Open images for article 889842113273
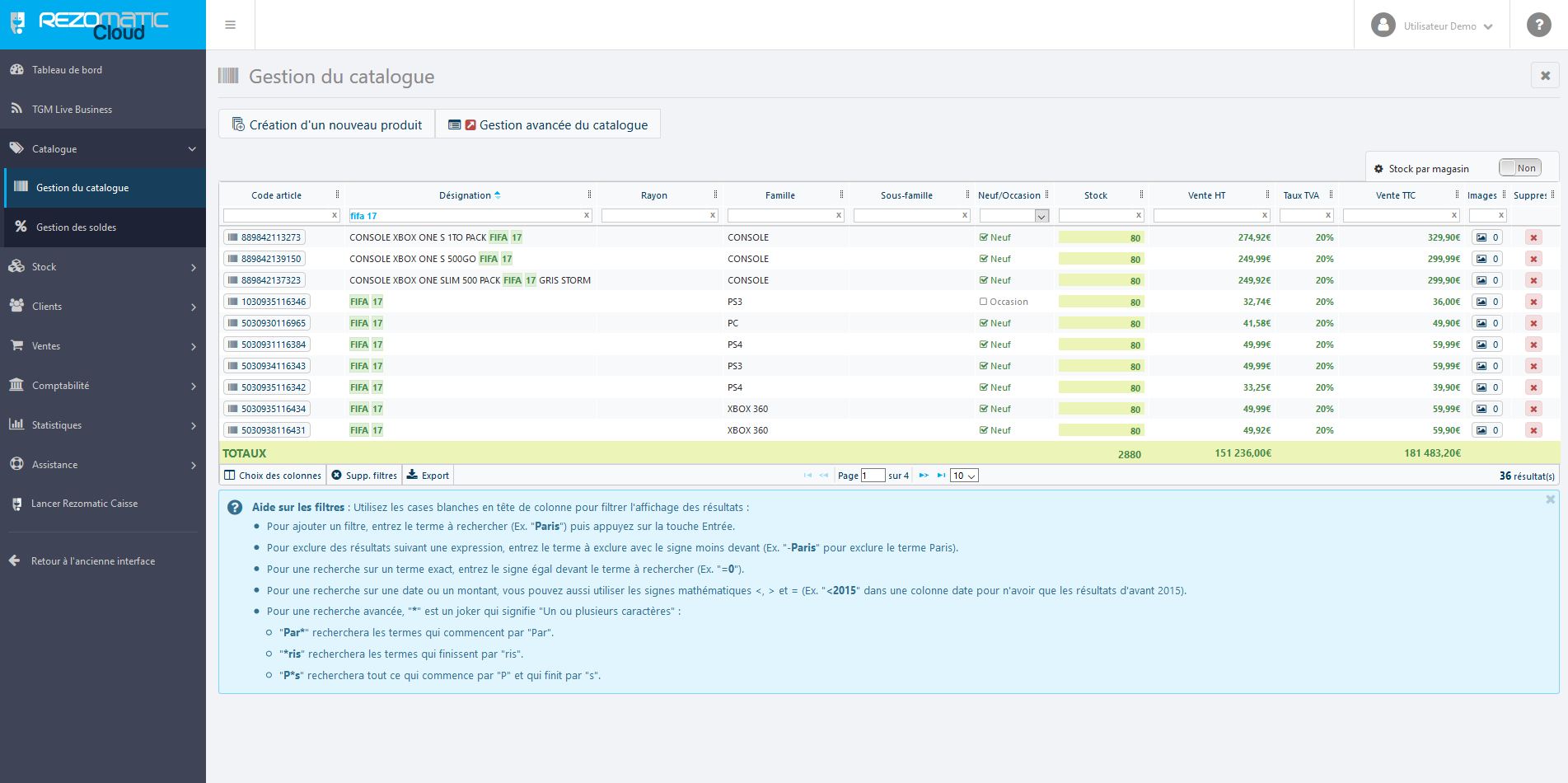The width and height of the screenshot is (1568, 783). (1487, 237)
